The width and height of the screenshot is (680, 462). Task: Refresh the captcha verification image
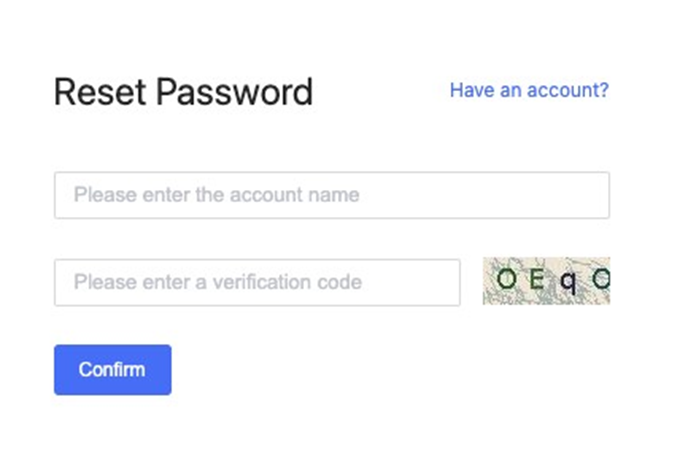[x=546, y=281]
